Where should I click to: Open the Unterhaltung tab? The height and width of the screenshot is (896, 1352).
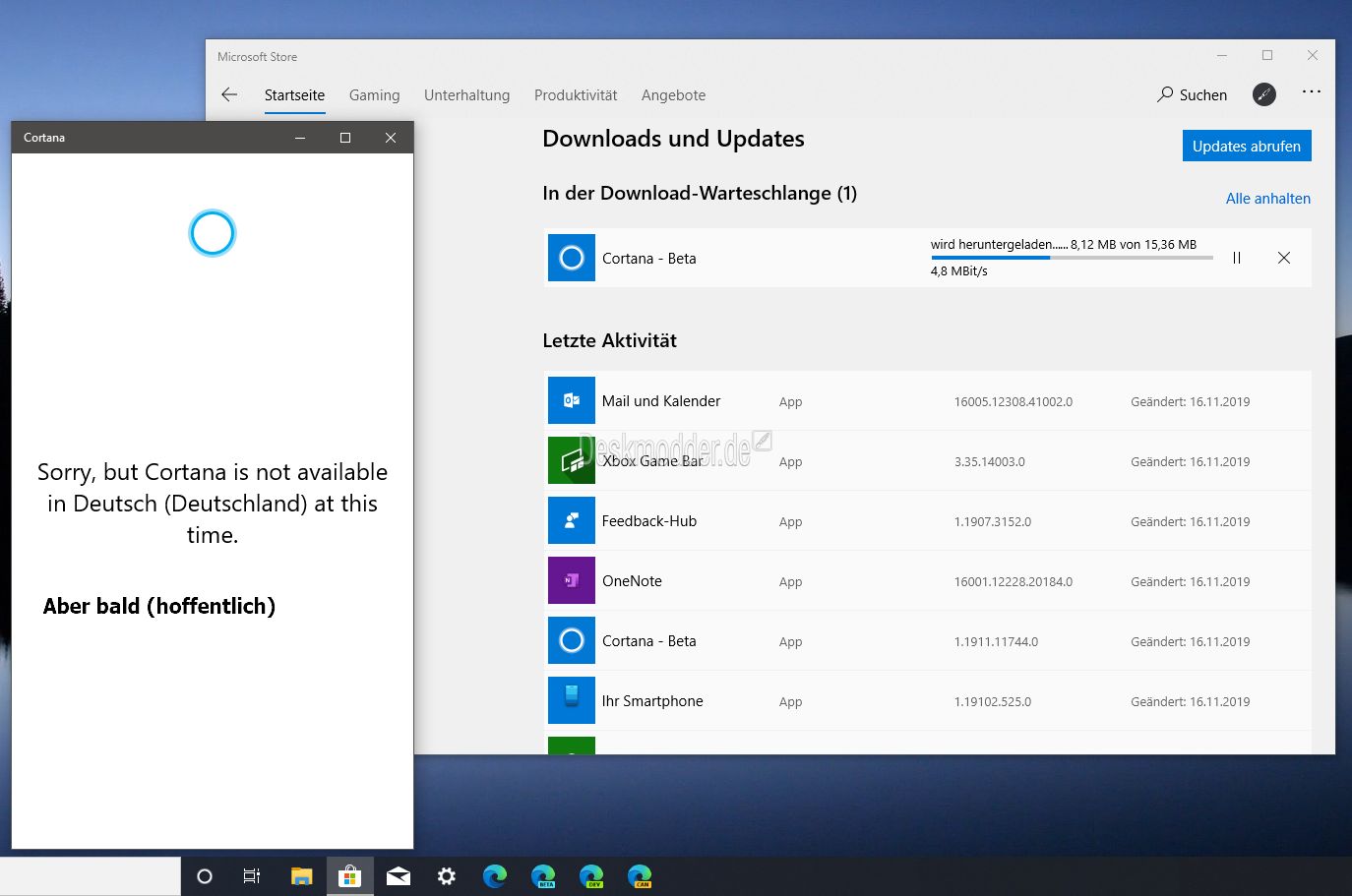click(466, 95)
